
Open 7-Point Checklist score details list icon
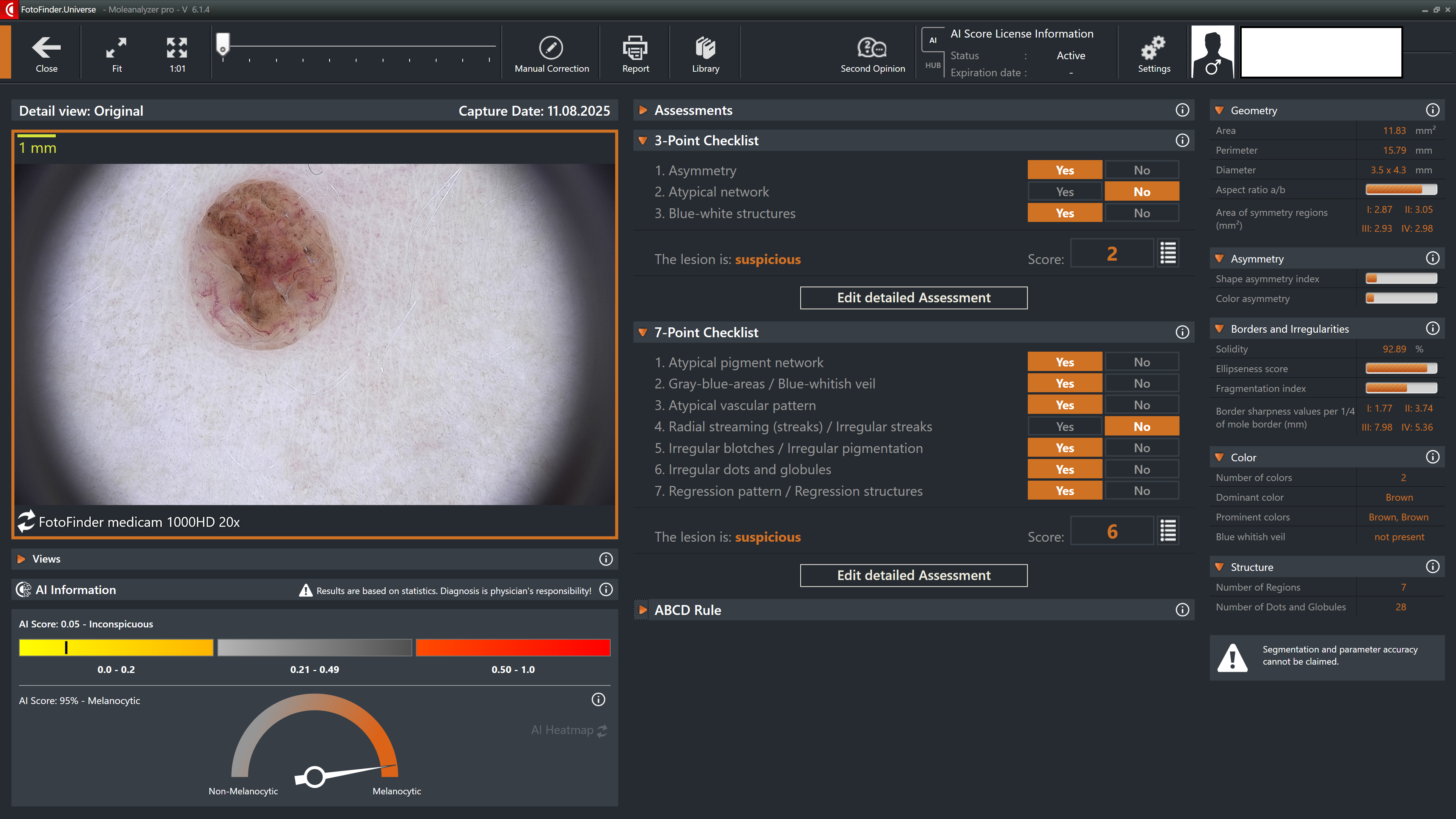1168,531
